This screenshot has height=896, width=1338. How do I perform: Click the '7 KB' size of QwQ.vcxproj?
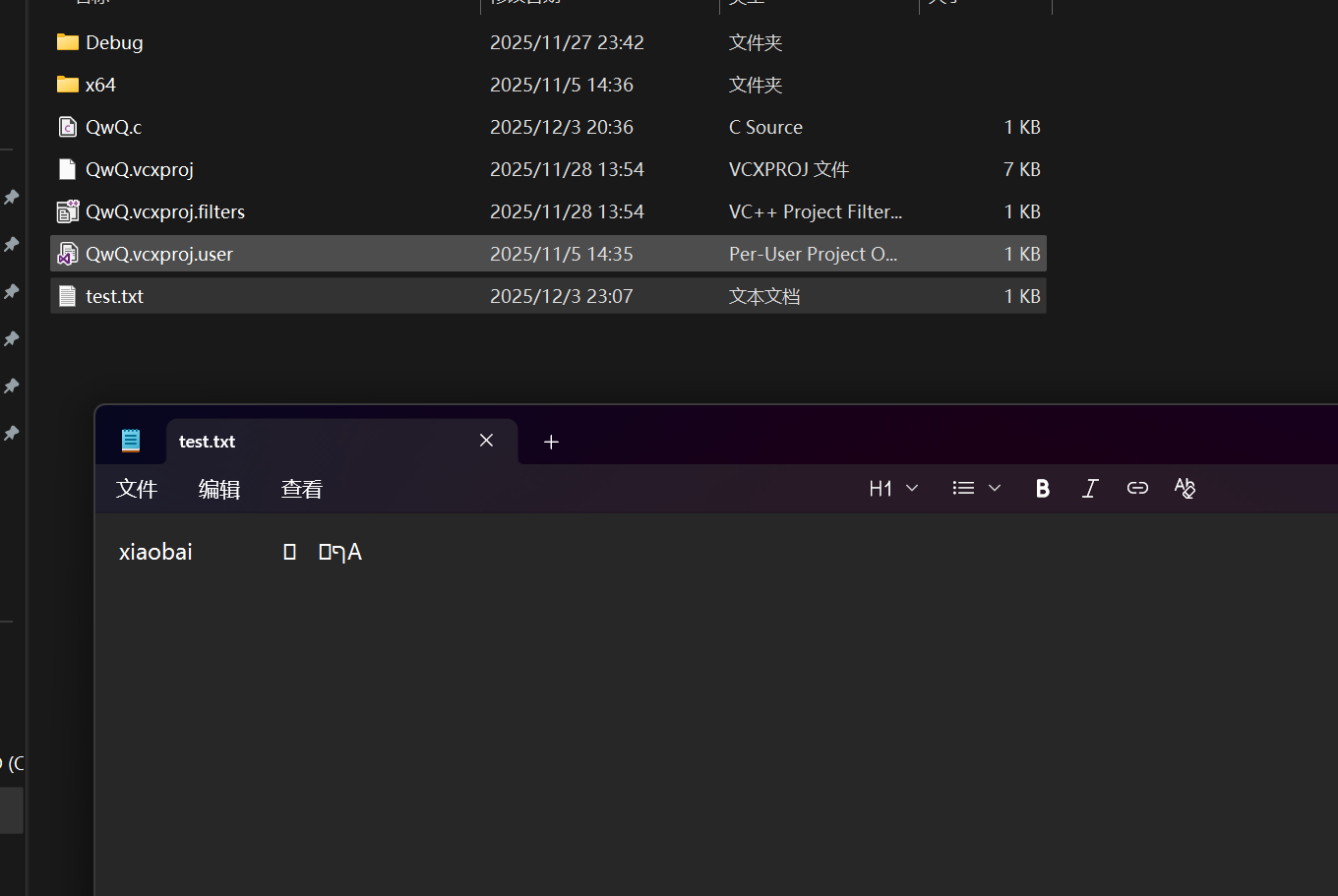[x=1022, y=169]
